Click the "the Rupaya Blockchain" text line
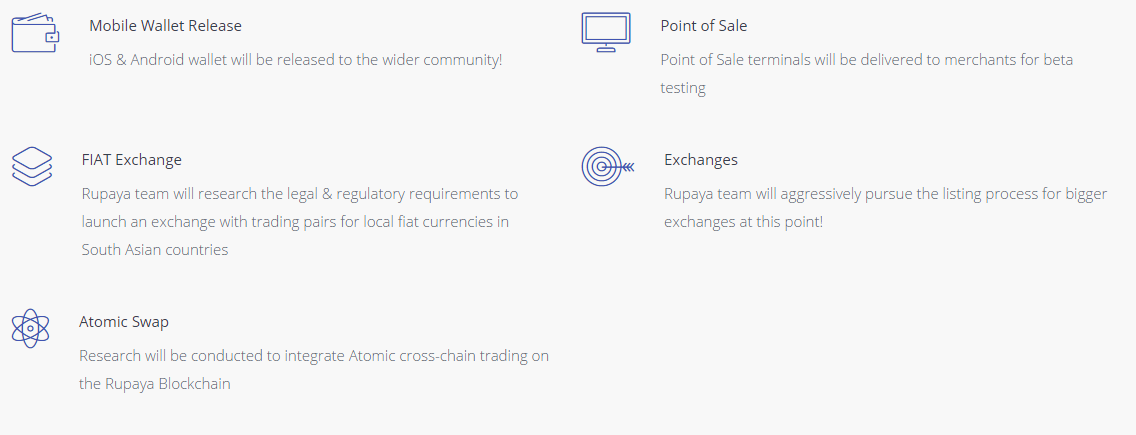Screen dimensions: 1136x435 click(155, 383)
